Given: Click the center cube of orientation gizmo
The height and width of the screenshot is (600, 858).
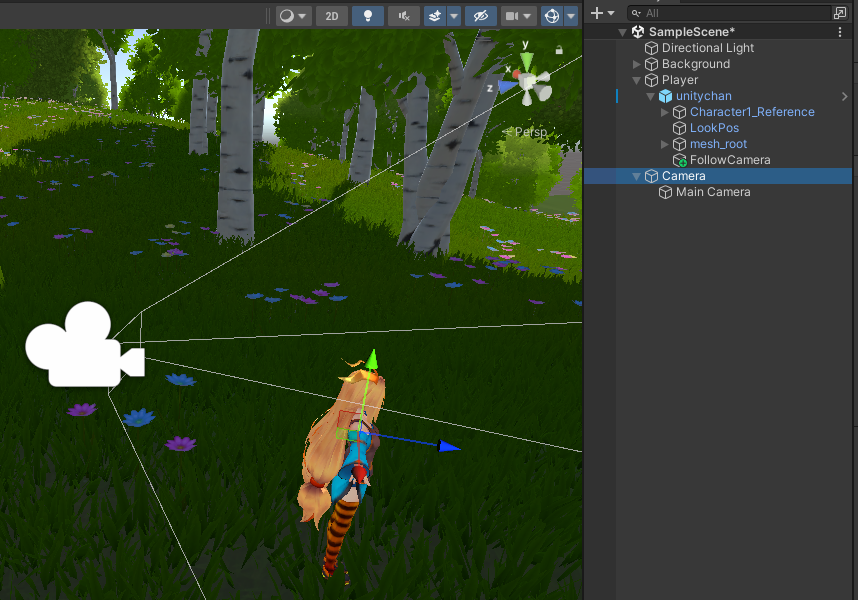Looking at the screenshot, I should click(x=527, y=83).
